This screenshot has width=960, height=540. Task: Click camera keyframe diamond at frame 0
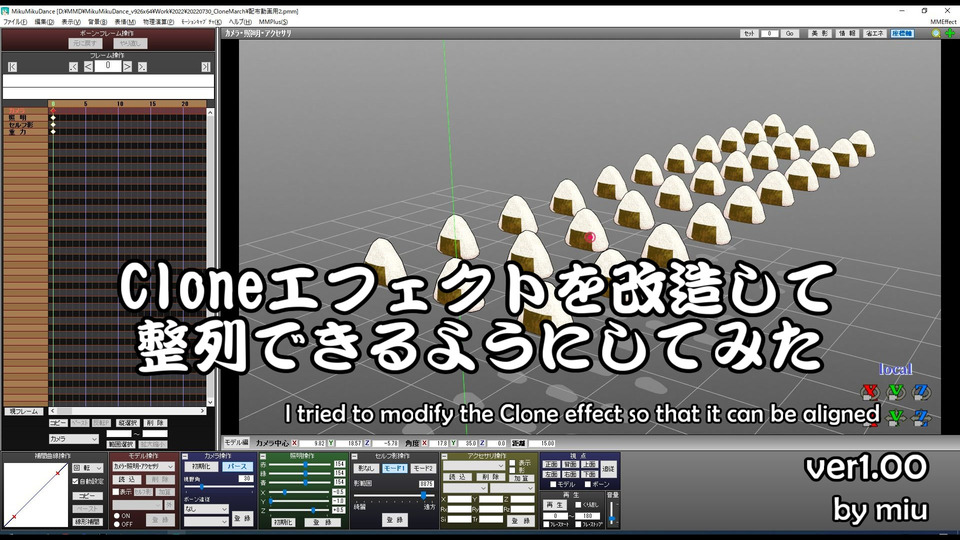tap(53, 111)
